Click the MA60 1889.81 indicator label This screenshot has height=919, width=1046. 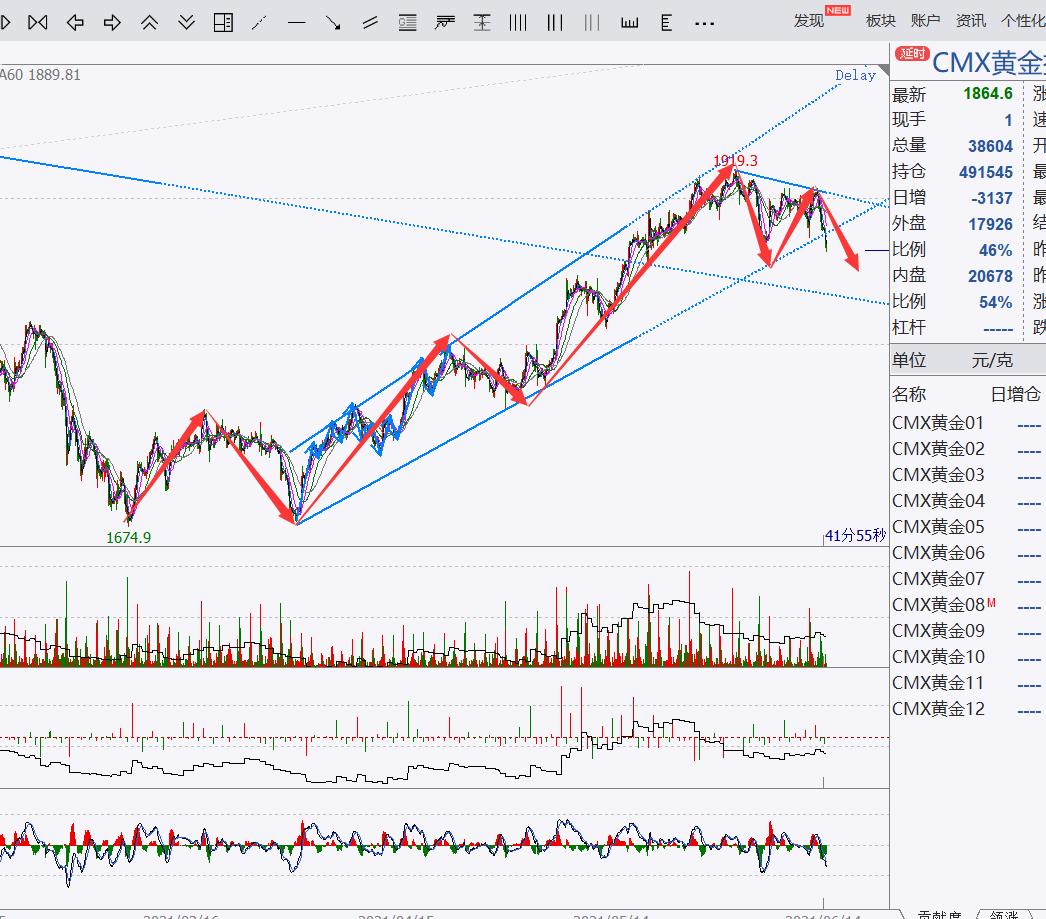click(40, 75)
